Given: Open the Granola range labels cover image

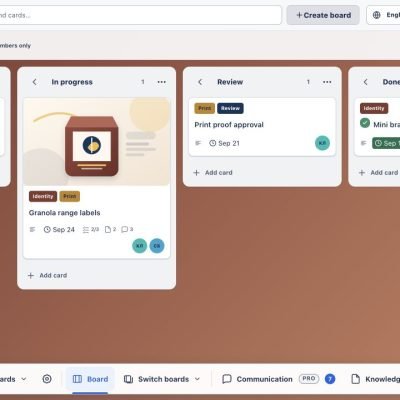Looking at the screenshot, I should coord(96,142).
